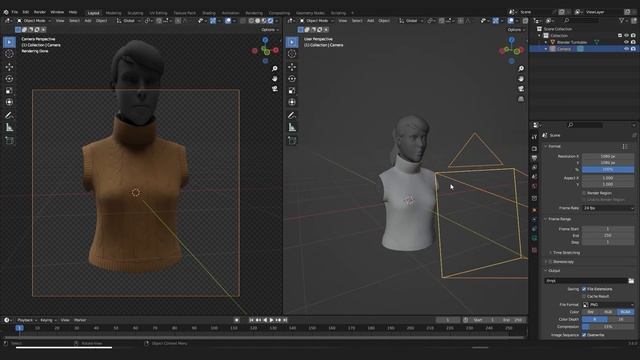Viewport: 640px width, 360px height.
Task: Open the File Format PNG dropdown
Action: coord(608,305)
